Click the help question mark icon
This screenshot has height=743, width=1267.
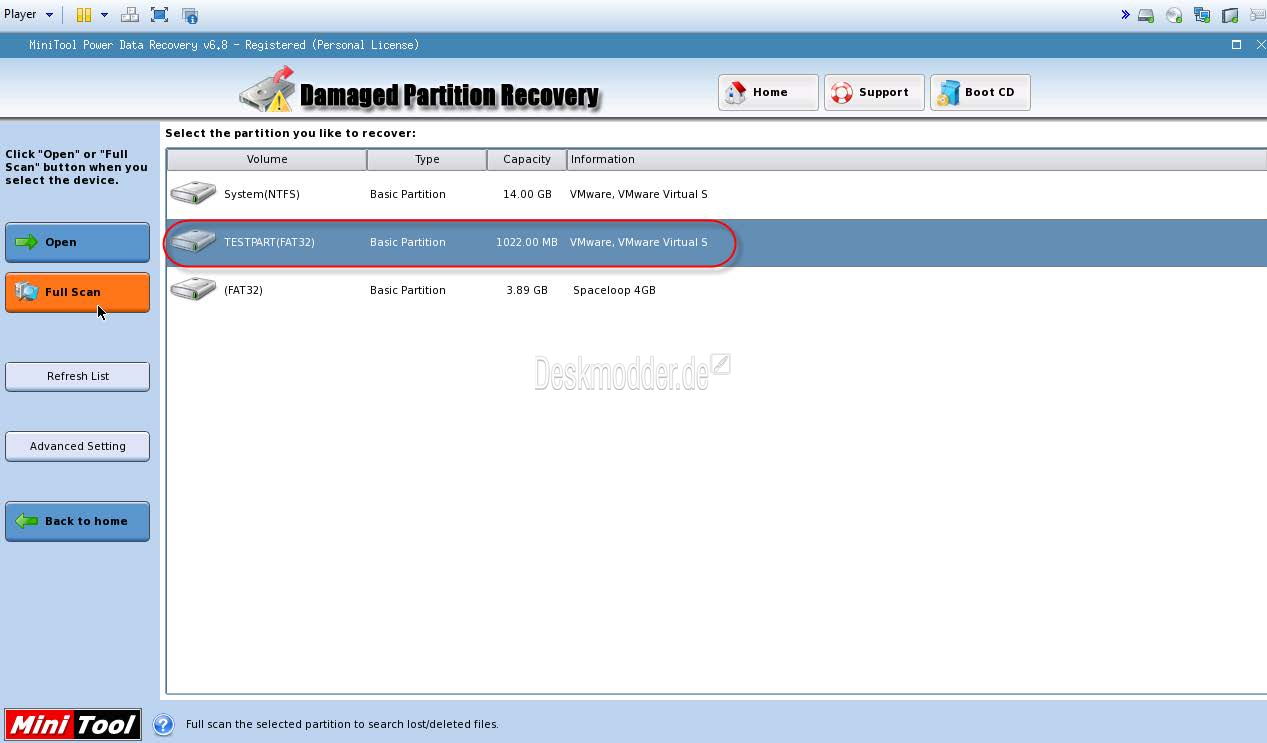163,725
